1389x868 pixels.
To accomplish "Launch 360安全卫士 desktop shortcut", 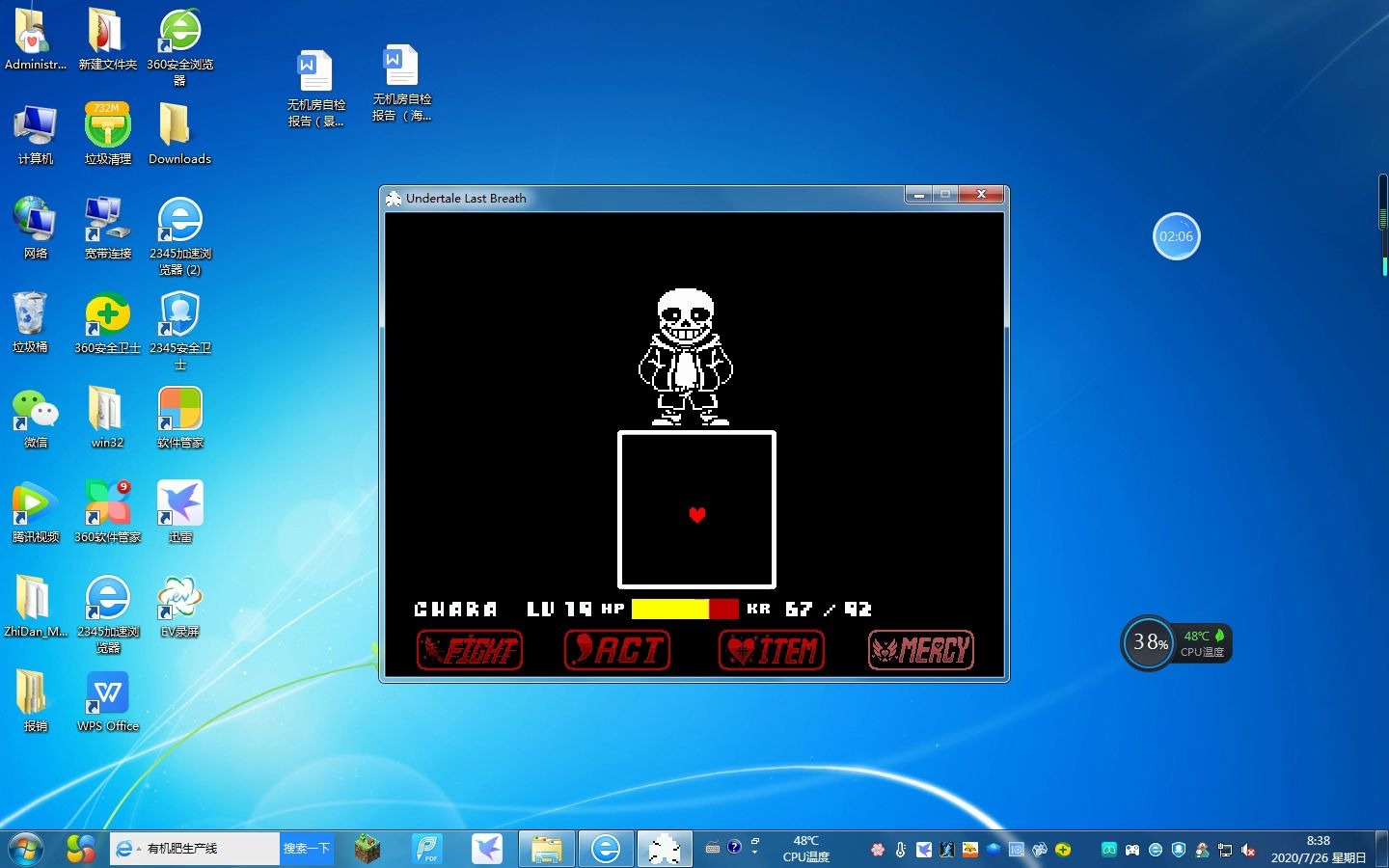I will (x=107, y=323).
